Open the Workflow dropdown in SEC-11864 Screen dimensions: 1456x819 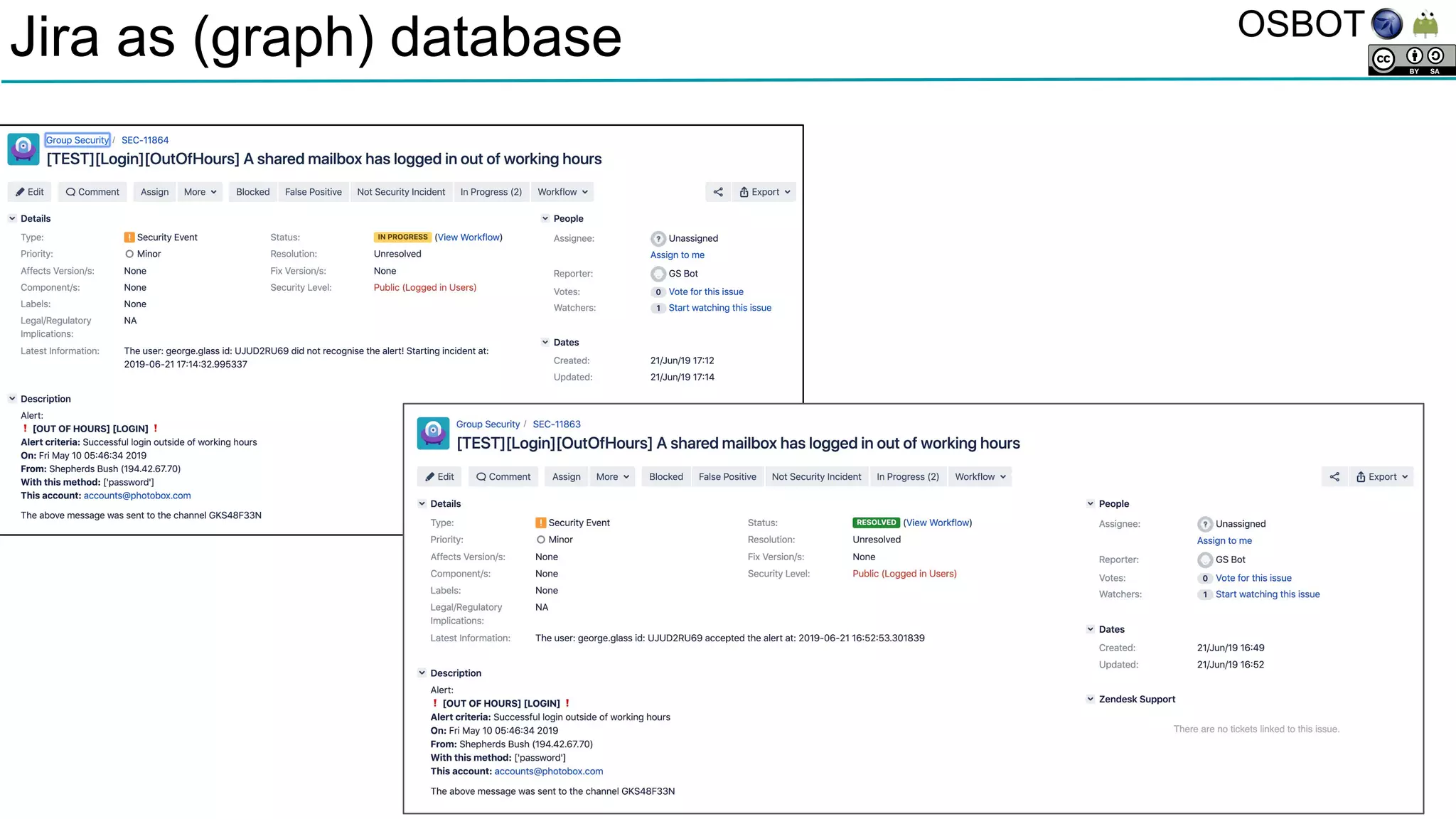pos(562,192)
